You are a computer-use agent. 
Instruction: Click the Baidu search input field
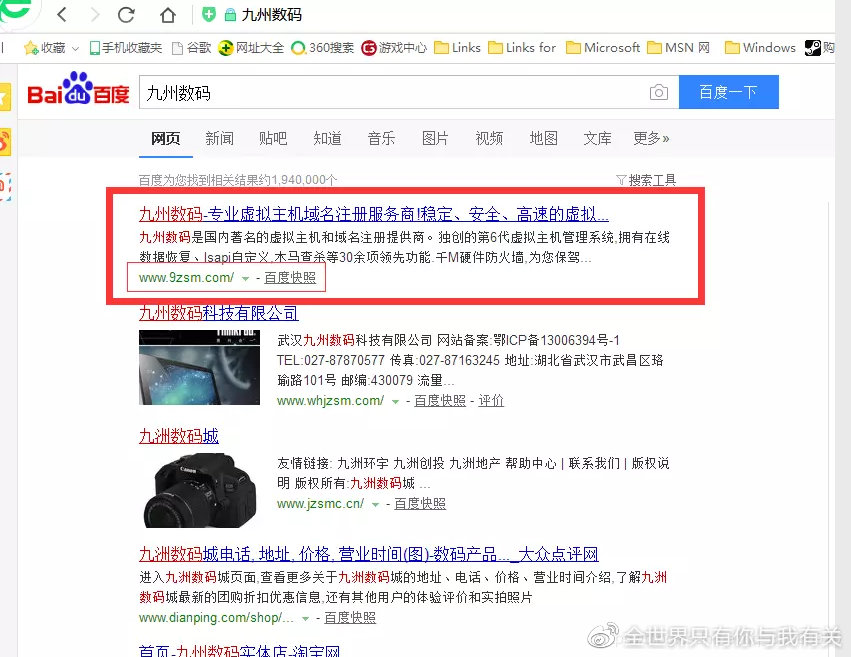[390, 93]
